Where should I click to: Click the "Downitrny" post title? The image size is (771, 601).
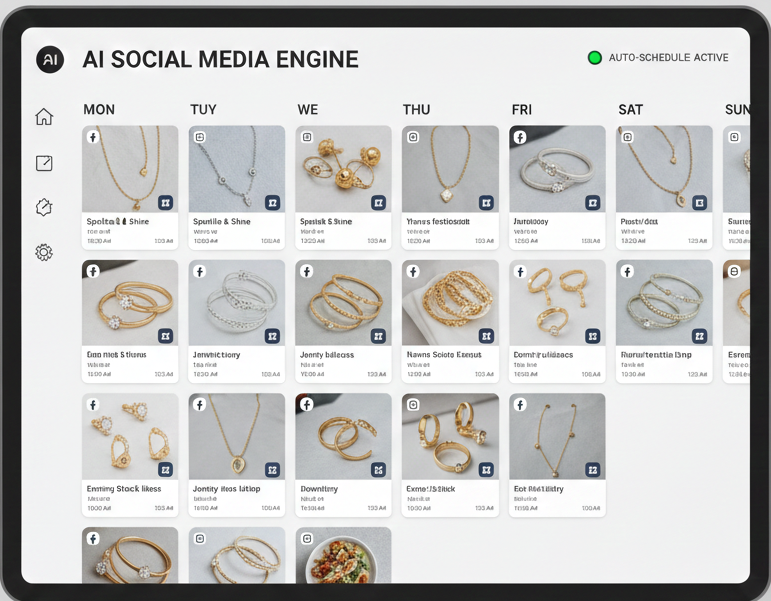(319, 488)
